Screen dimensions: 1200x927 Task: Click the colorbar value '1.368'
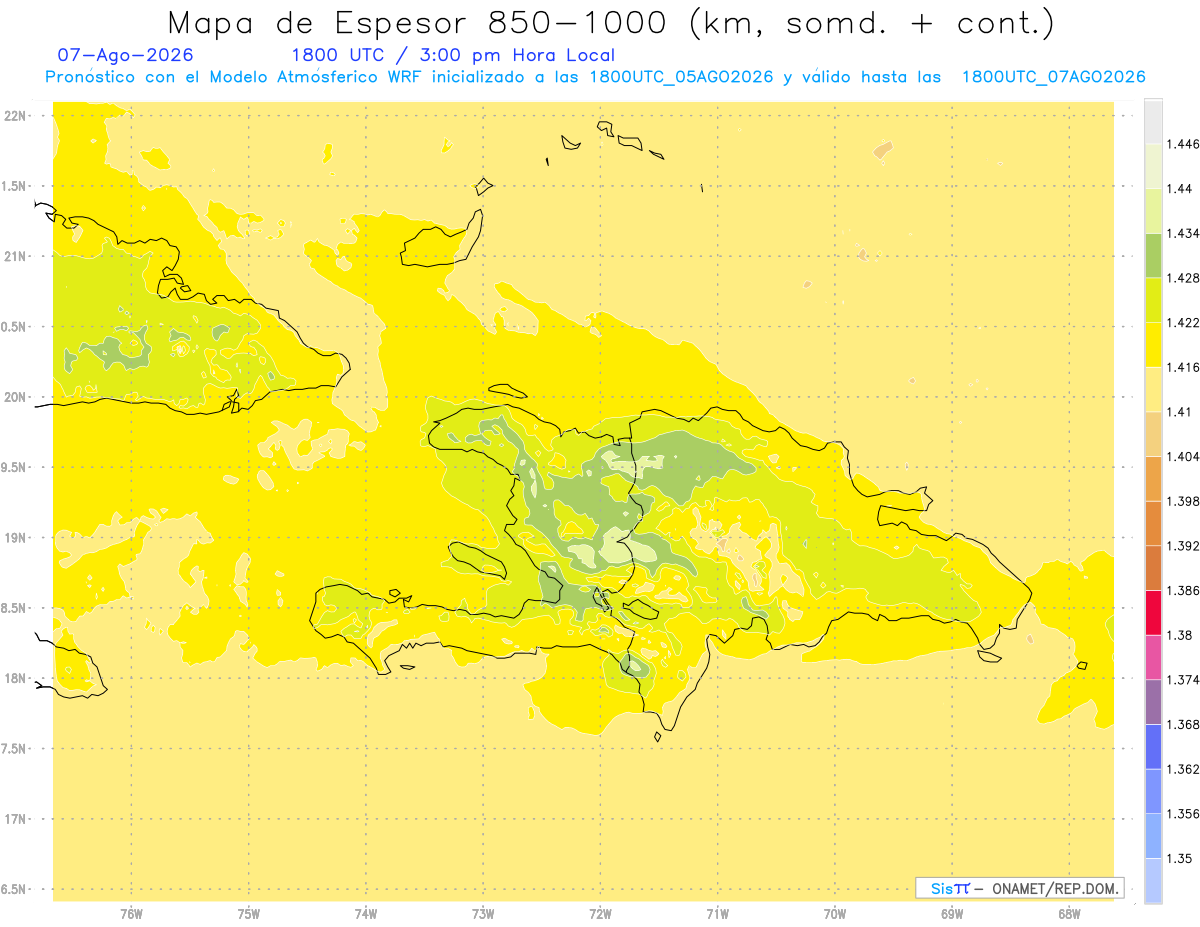[1184, 725]
